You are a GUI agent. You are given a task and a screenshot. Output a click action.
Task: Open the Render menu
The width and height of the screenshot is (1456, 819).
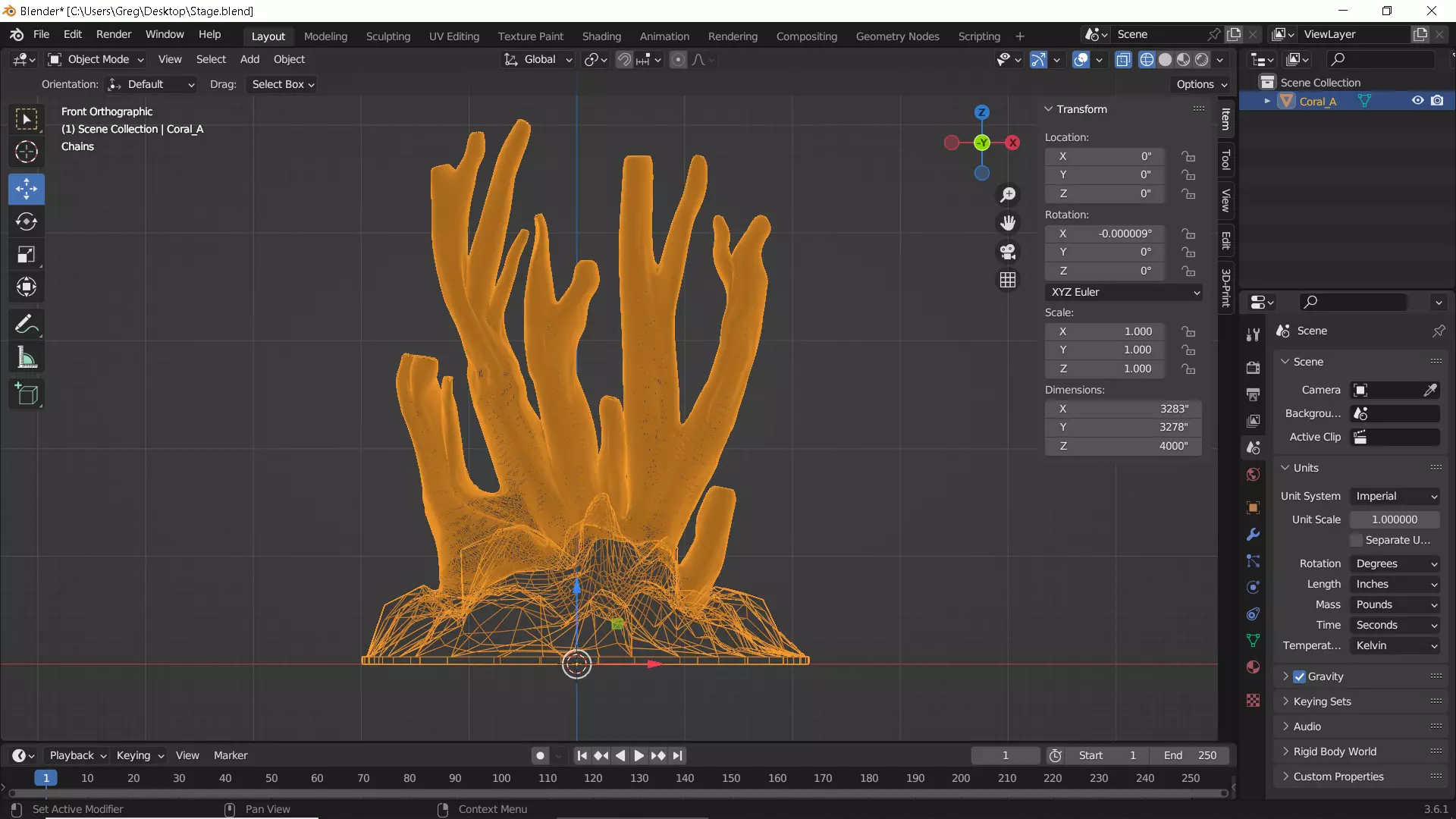click(x=114, y=34)
